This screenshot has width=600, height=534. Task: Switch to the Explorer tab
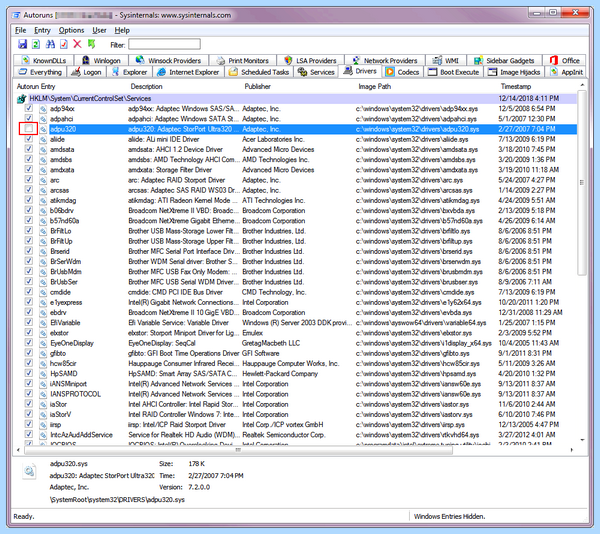(x=129, y=72)
